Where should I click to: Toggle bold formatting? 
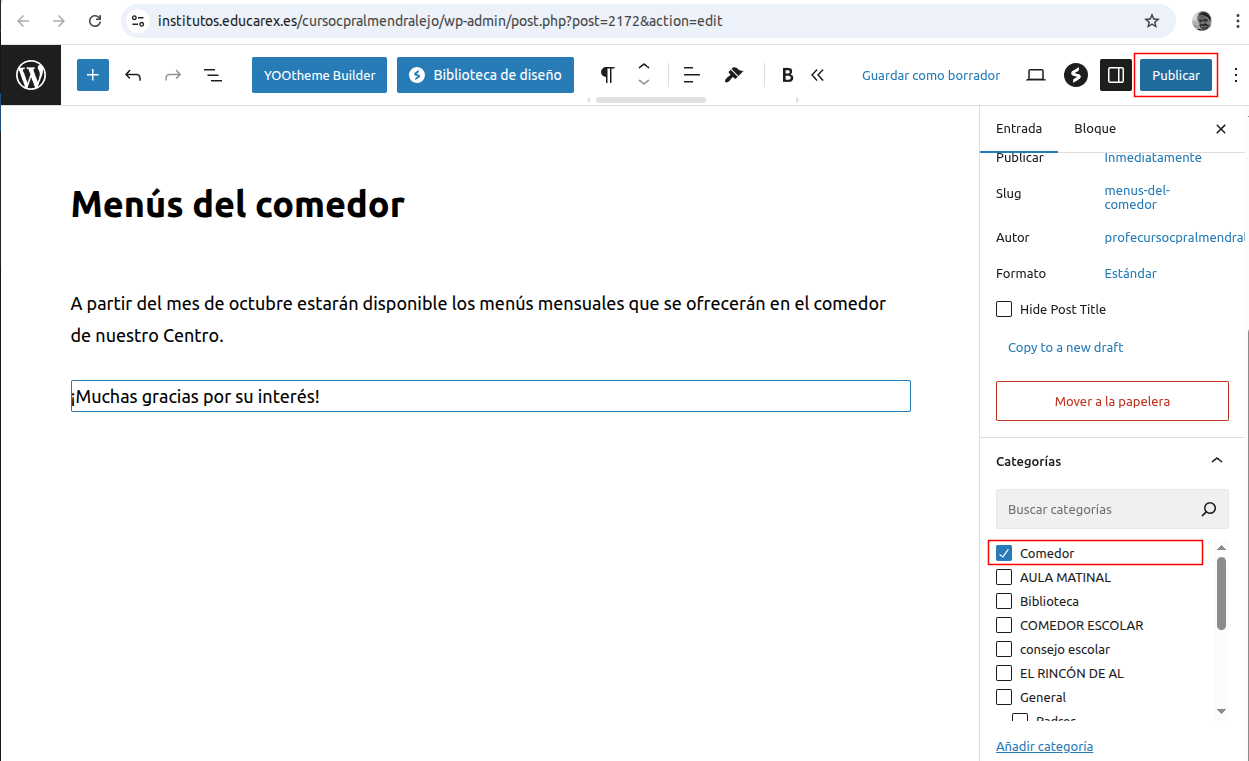[787, 75]
